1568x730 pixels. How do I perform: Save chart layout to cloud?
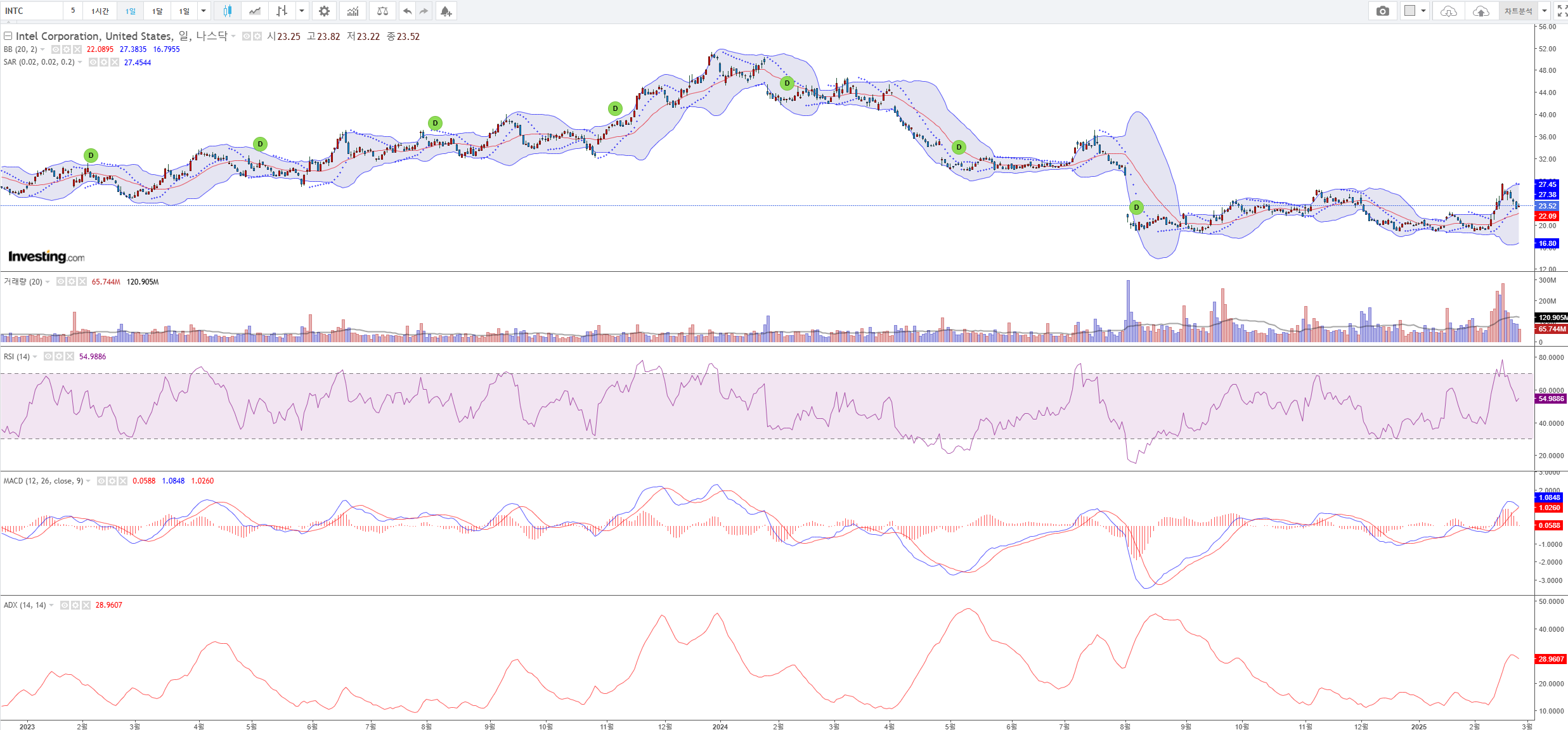coord(1481,11)
